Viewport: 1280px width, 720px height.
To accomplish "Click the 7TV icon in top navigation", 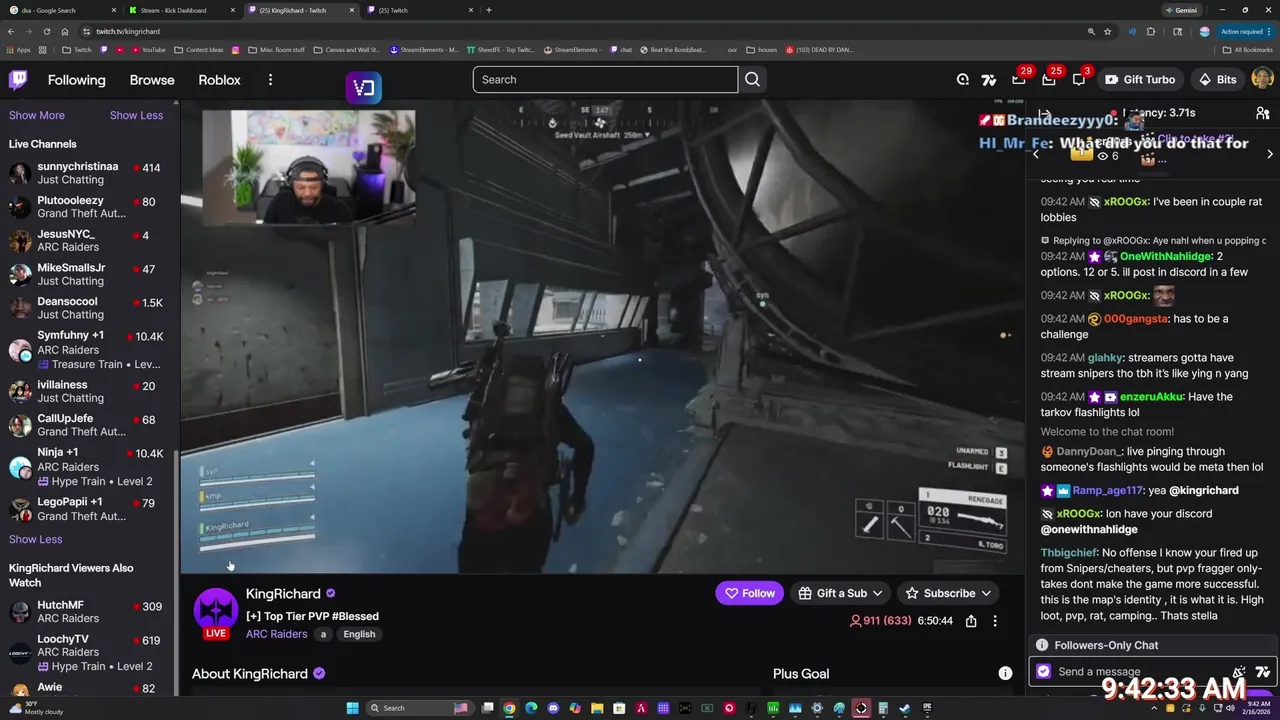I will [989, 80].
